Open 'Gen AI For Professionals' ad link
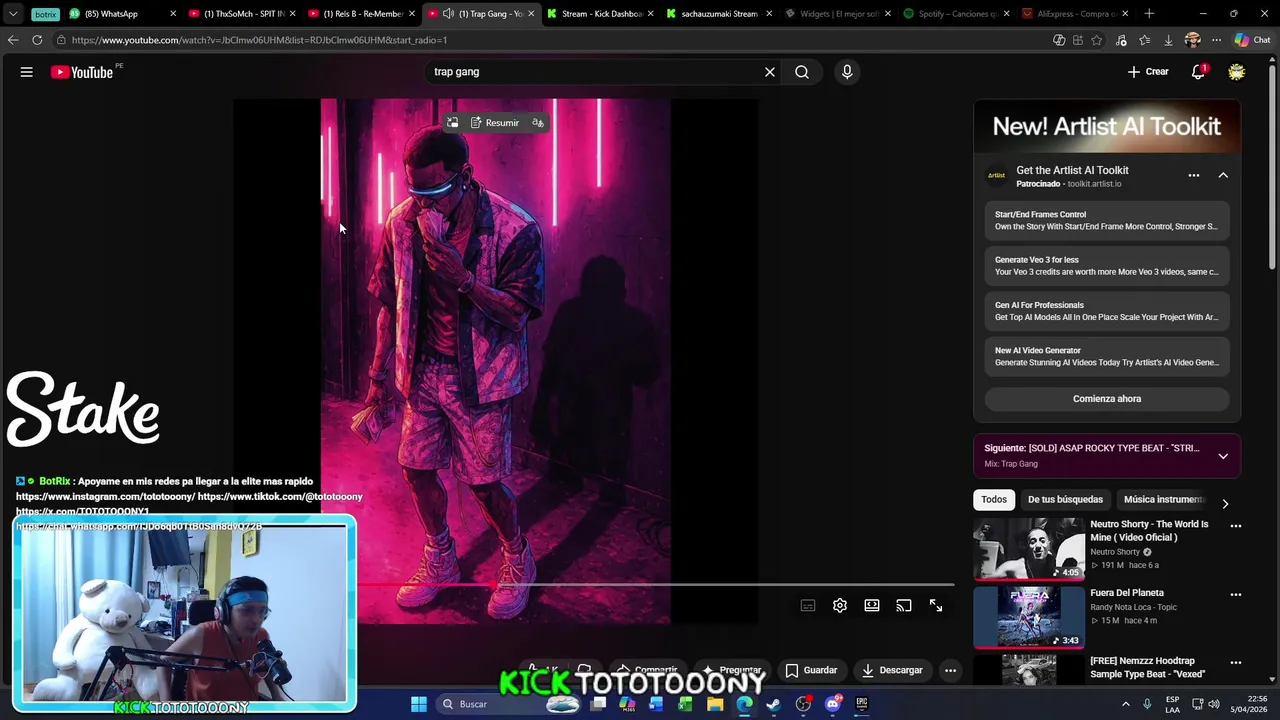Image resolution: width=1280 pixels, height=720 pixels. 1107,311
